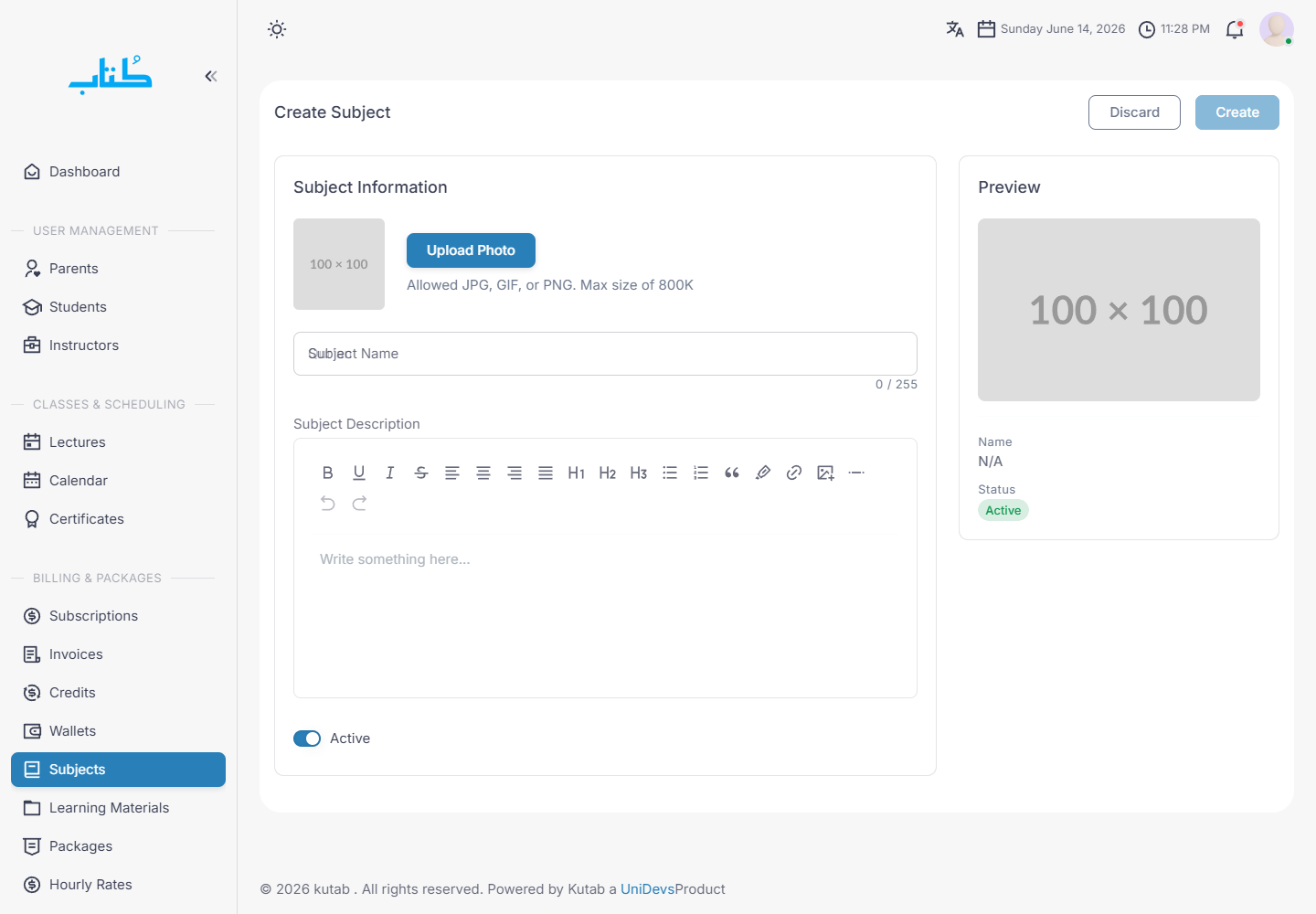Insert a bulleted list
Image resolution: width=1316 pixels, height=914 pixels.
tap(670, 473)
